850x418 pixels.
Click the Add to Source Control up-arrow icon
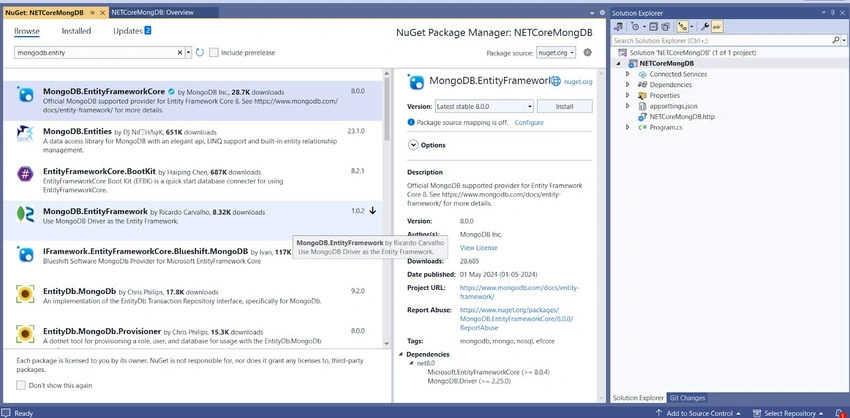point(659,413)
